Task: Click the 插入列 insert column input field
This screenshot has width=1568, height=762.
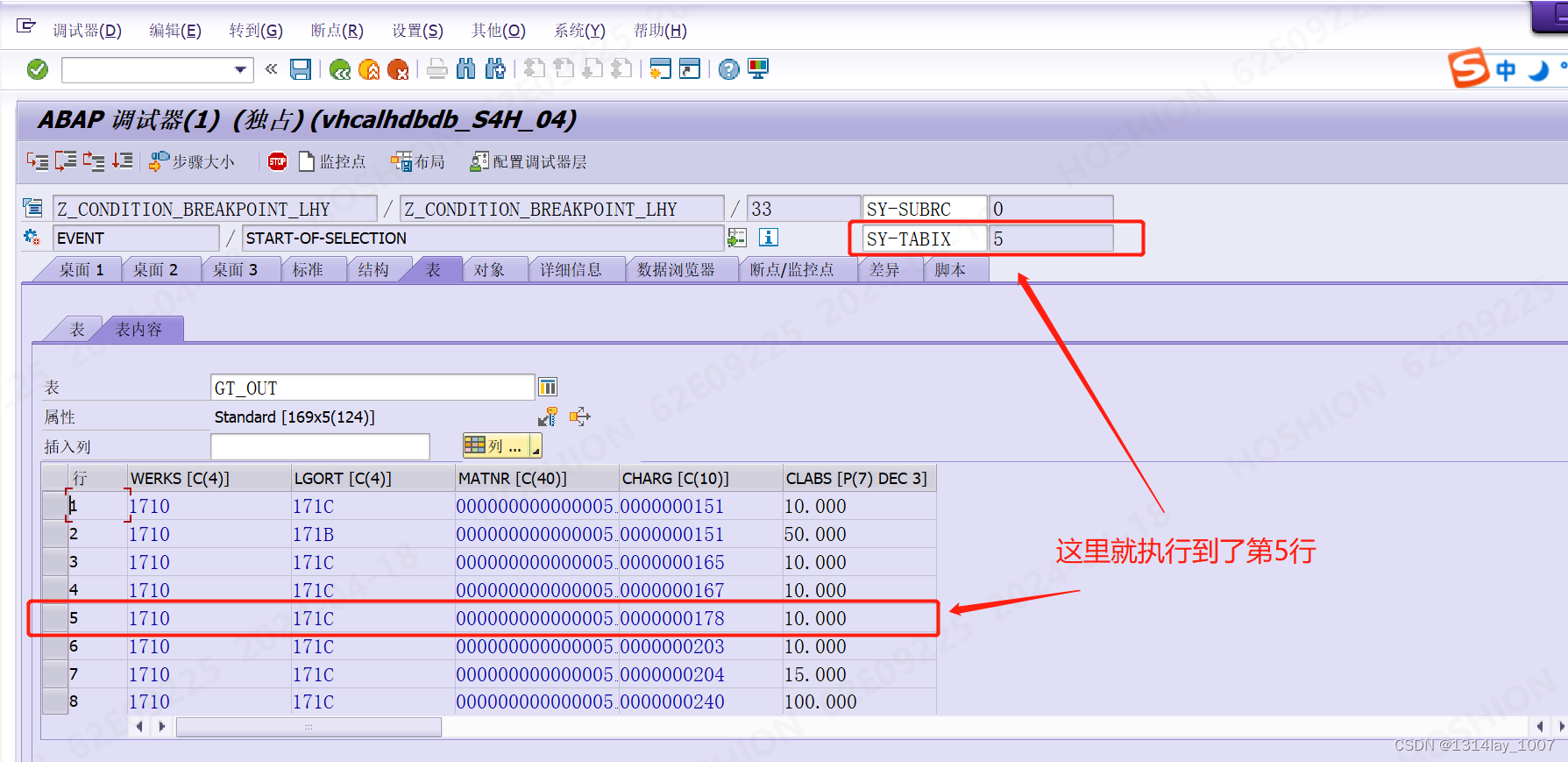Action: (x=320, y=446)
